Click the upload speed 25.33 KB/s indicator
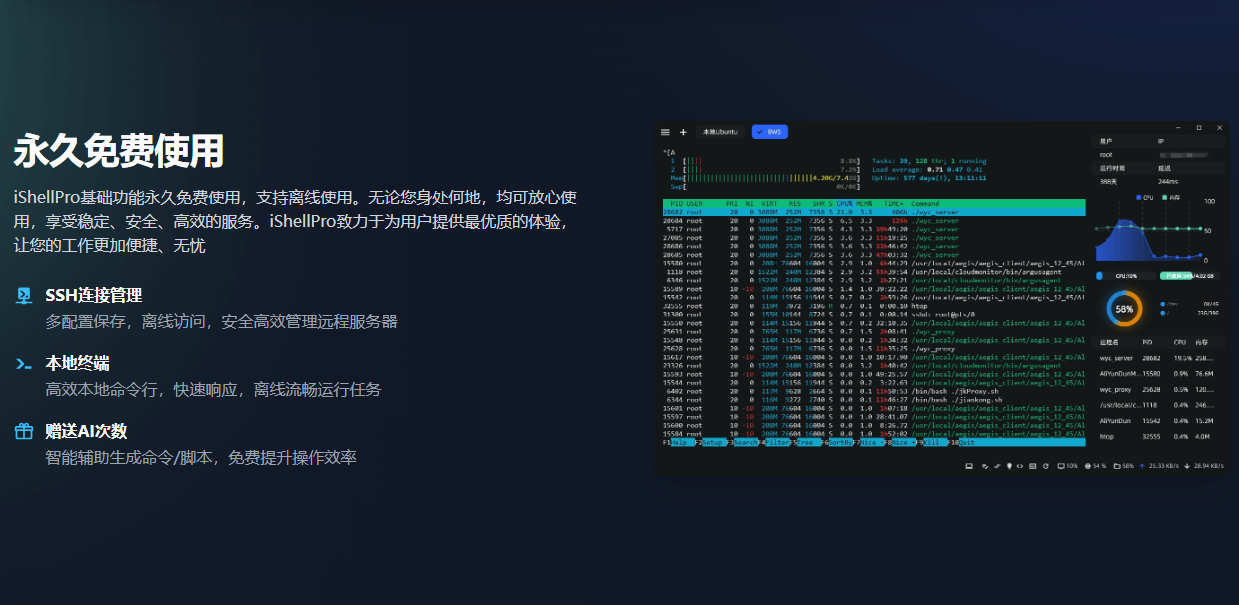 (1159, 466)
